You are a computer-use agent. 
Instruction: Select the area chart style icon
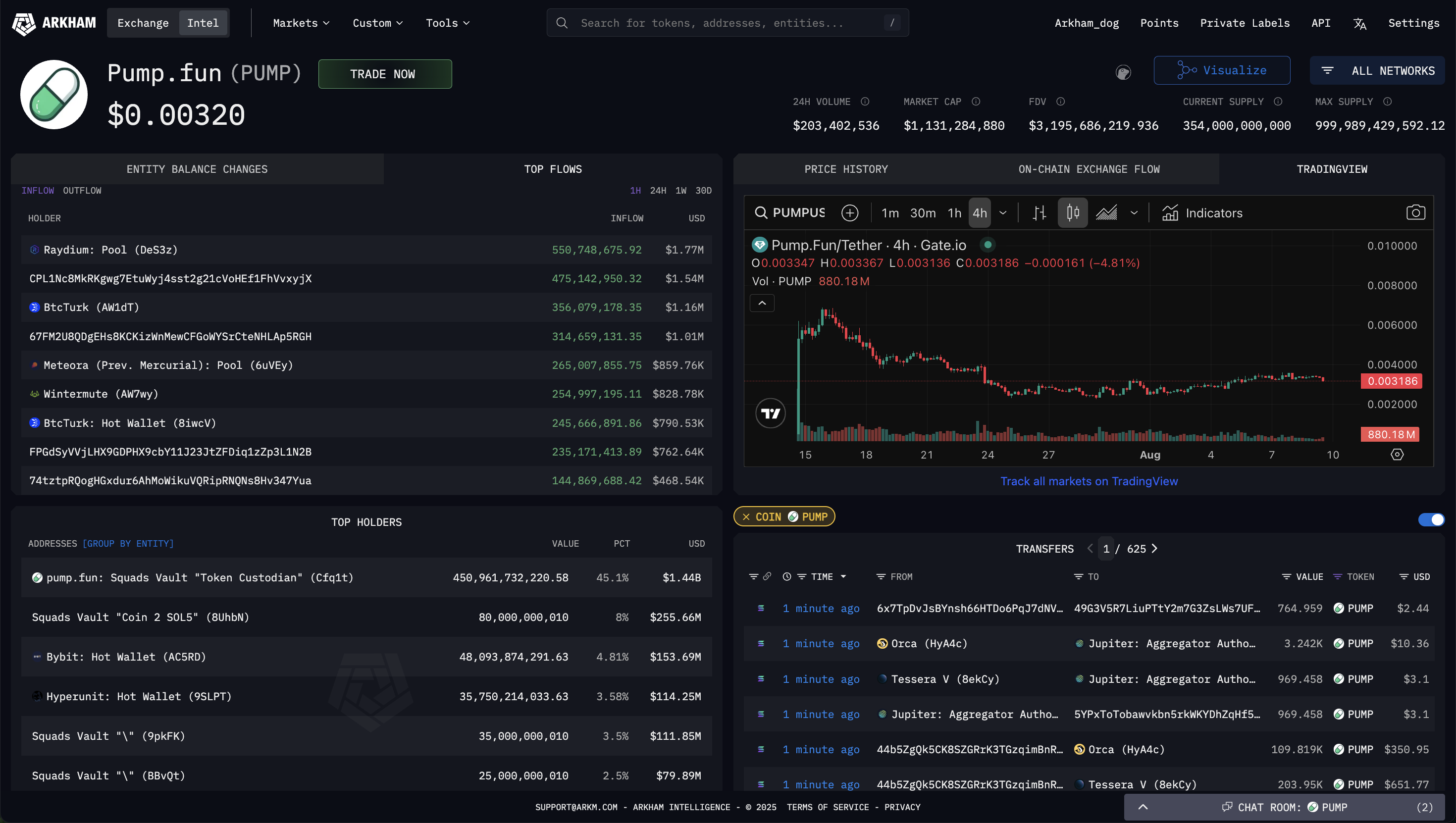[x=1106, y=213]
